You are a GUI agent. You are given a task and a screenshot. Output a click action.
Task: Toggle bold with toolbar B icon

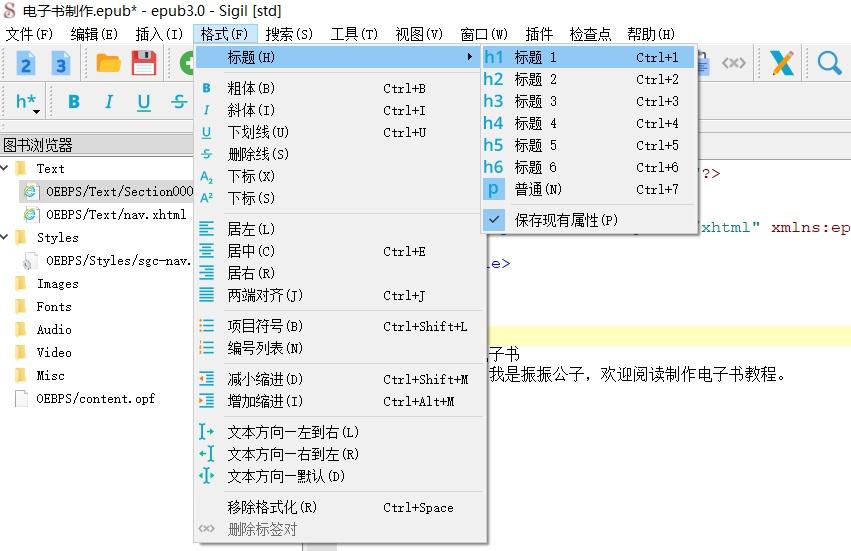[x=74, y=102]
